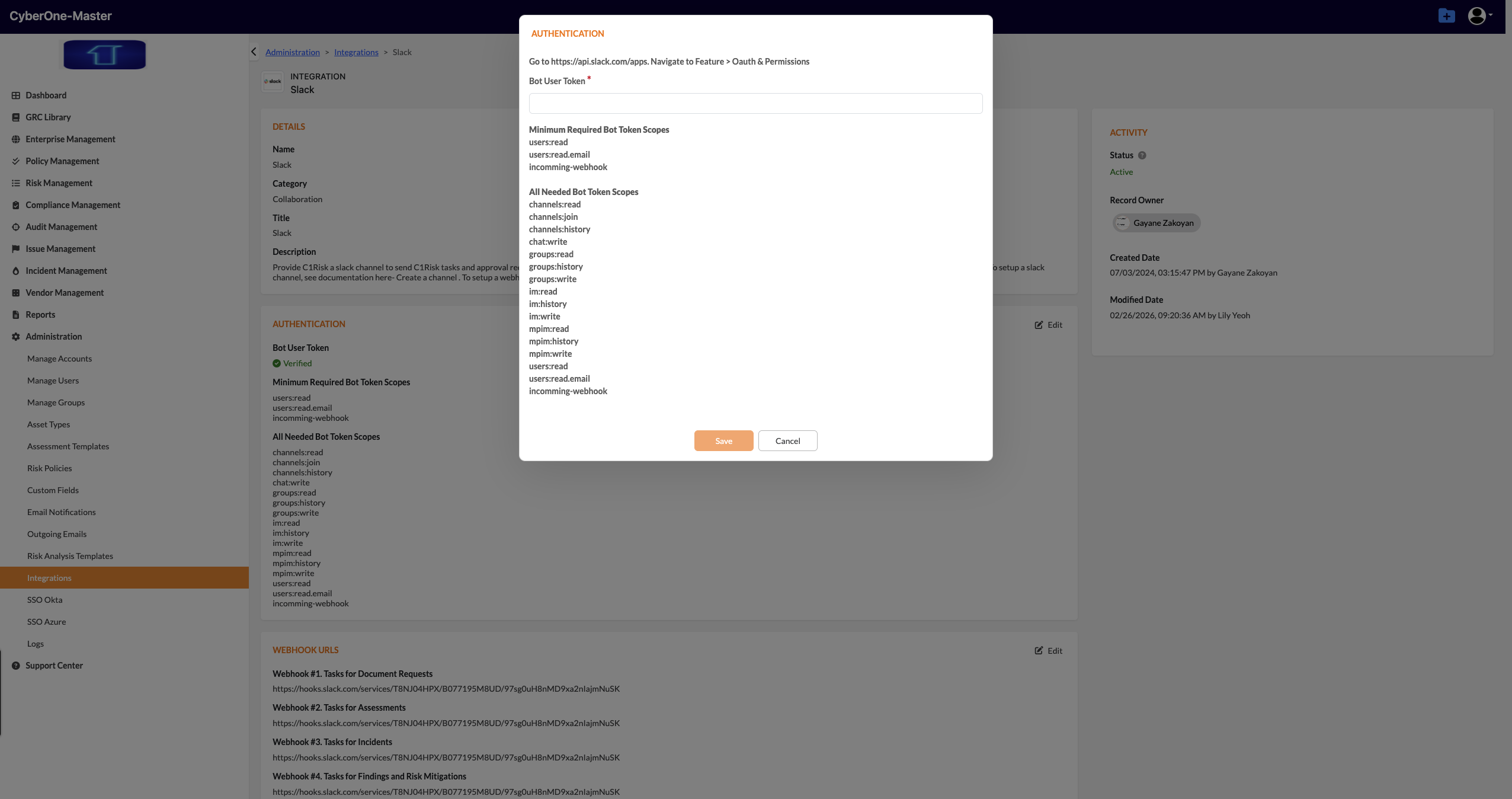The height and width of the screenshot is (799, 1512).
Task: Click into the Bot User Token field
Action: point(755,104)
